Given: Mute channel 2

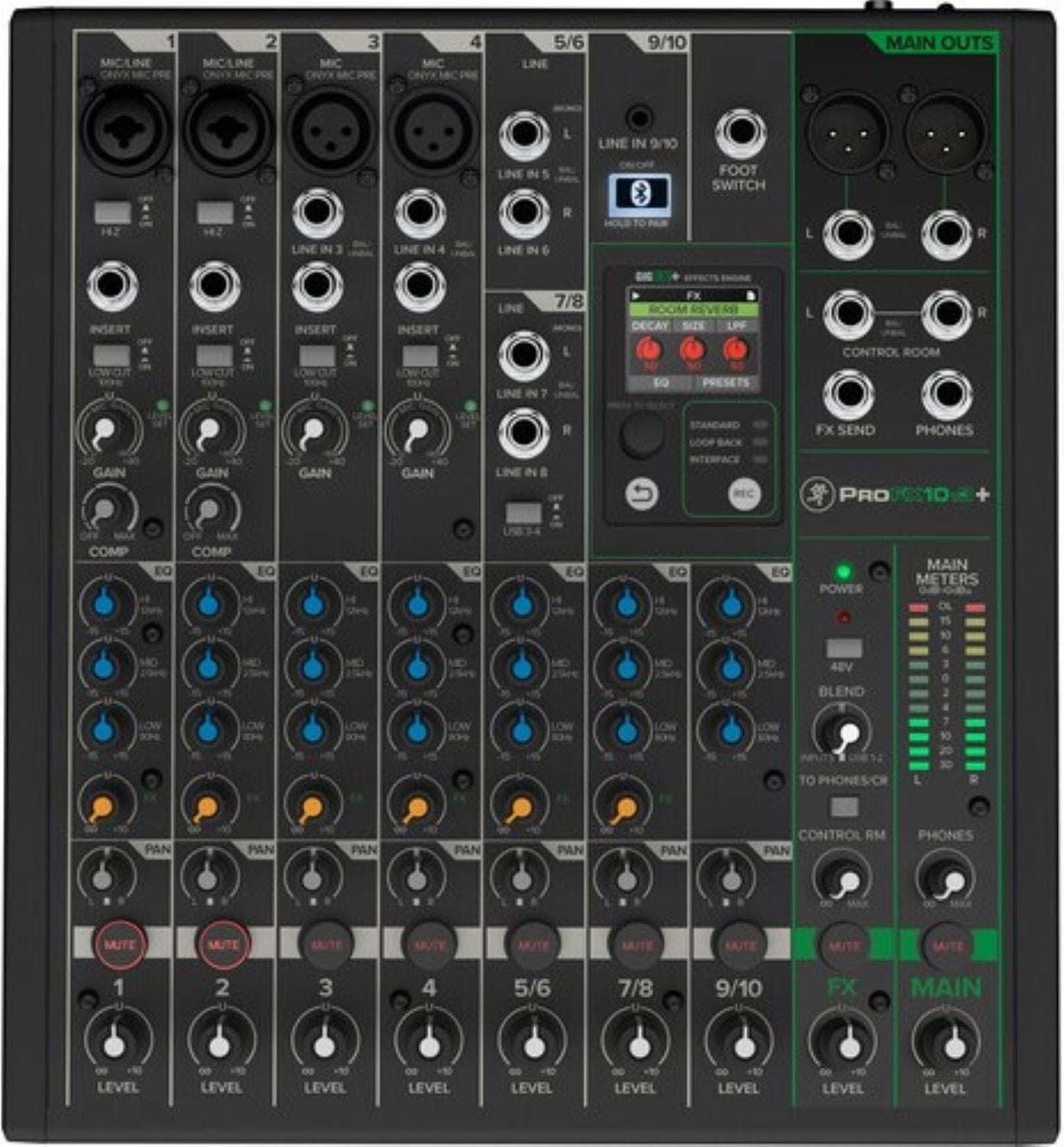Looking at the screenshot, I should 223,944.
